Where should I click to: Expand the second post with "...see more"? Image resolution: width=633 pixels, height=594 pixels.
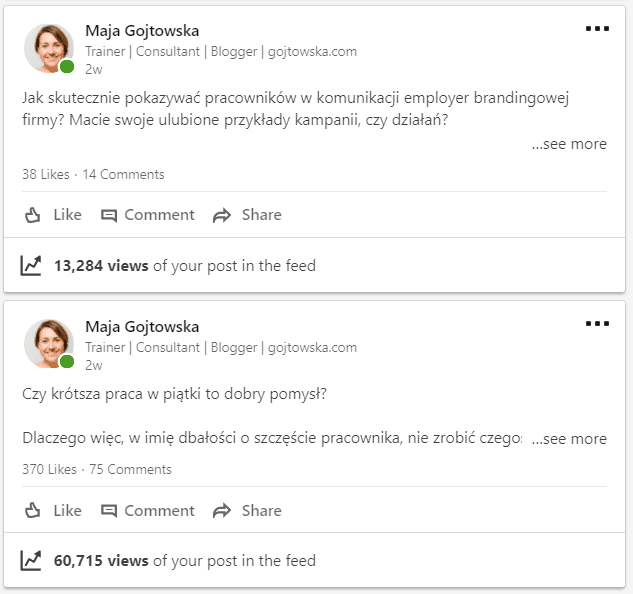pos(569,439)
